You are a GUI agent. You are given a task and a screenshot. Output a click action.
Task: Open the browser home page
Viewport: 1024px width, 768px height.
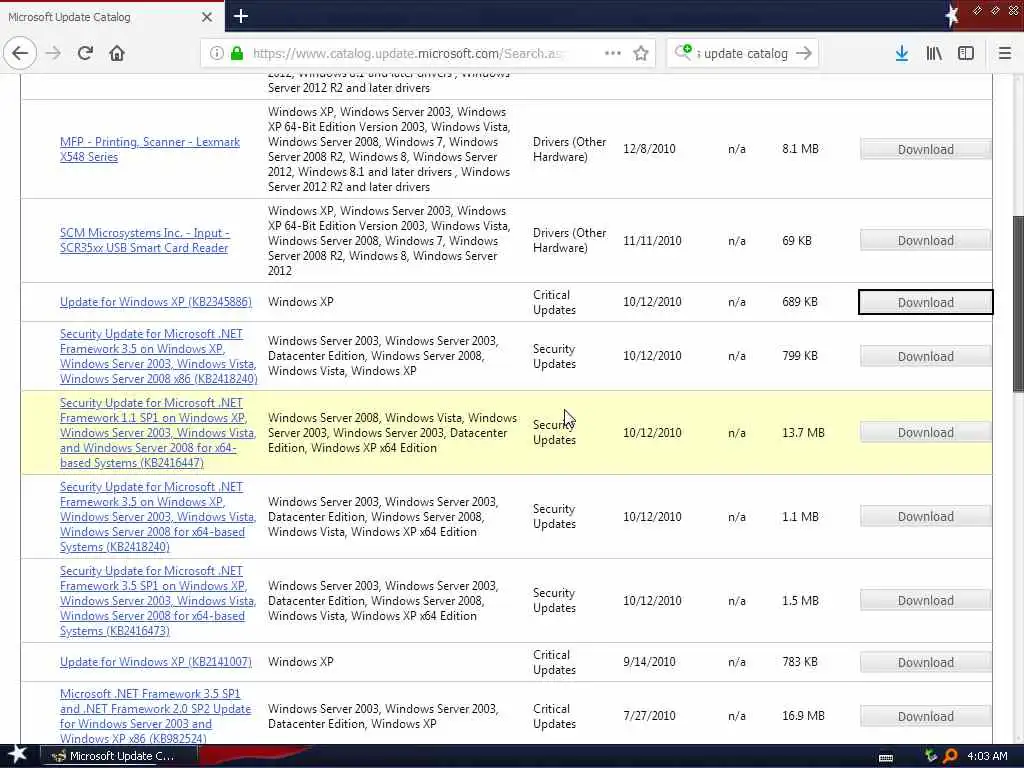117,53
